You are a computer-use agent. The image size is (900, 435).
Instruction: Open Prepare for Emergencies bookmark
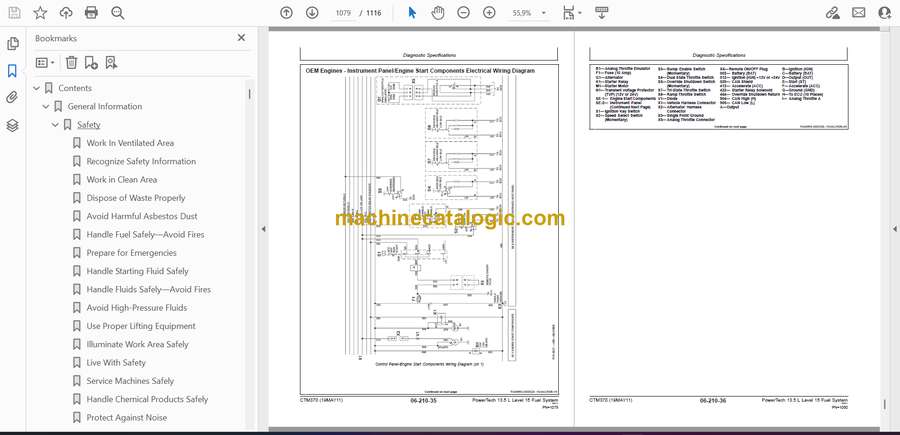pos(131,253)
